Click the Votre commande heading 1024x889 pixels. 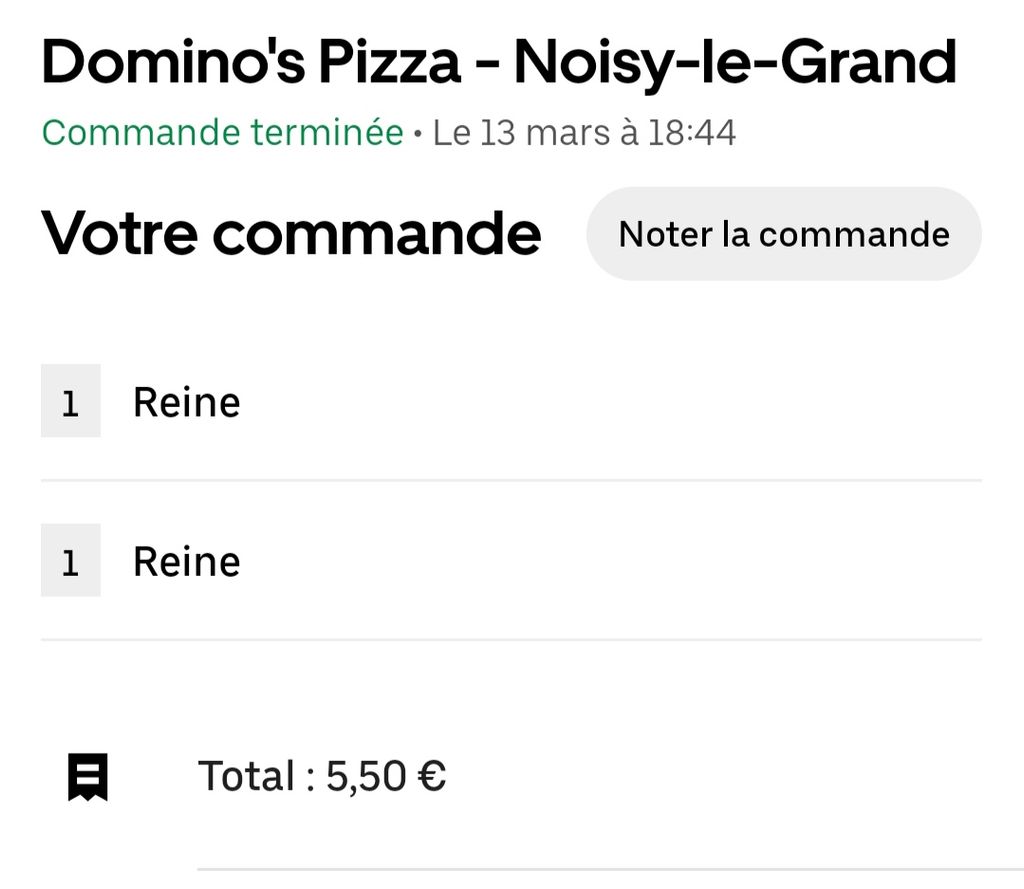pos(291,234)
